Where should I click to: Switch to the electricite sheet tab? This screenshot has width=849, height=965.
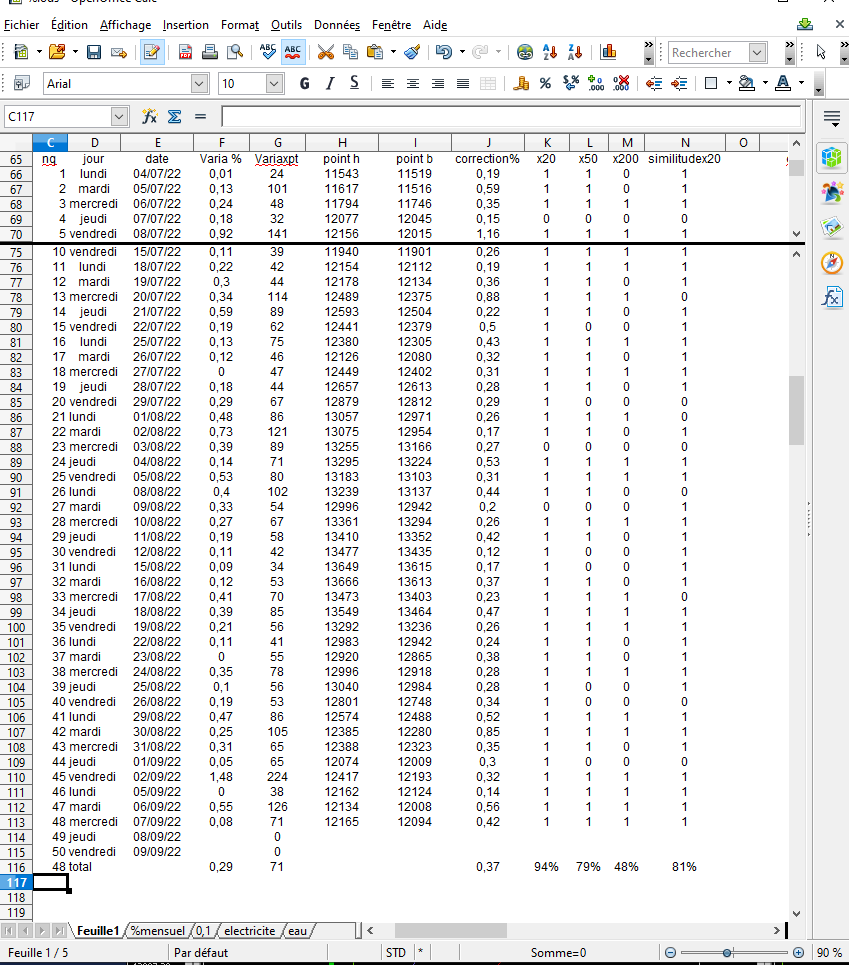tap(249, 930)
